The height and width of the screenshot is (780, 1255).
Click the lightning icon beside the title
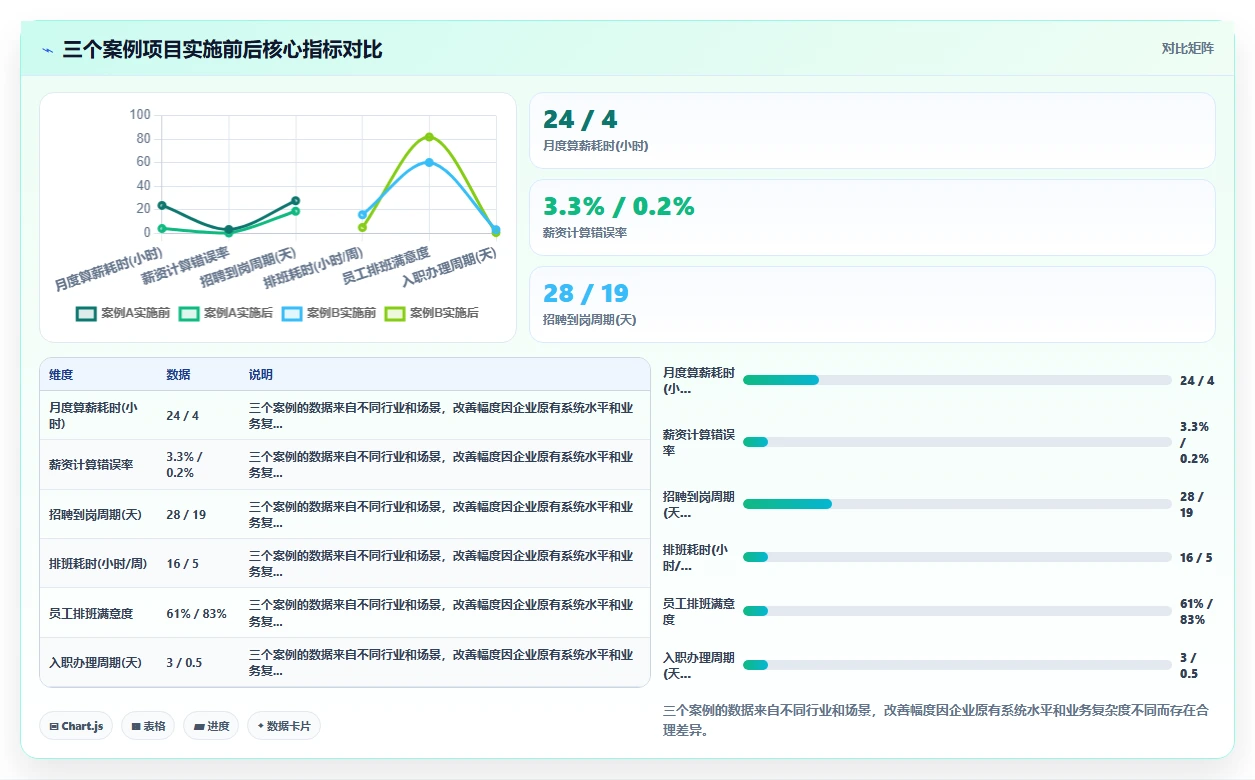click(48, 50)
